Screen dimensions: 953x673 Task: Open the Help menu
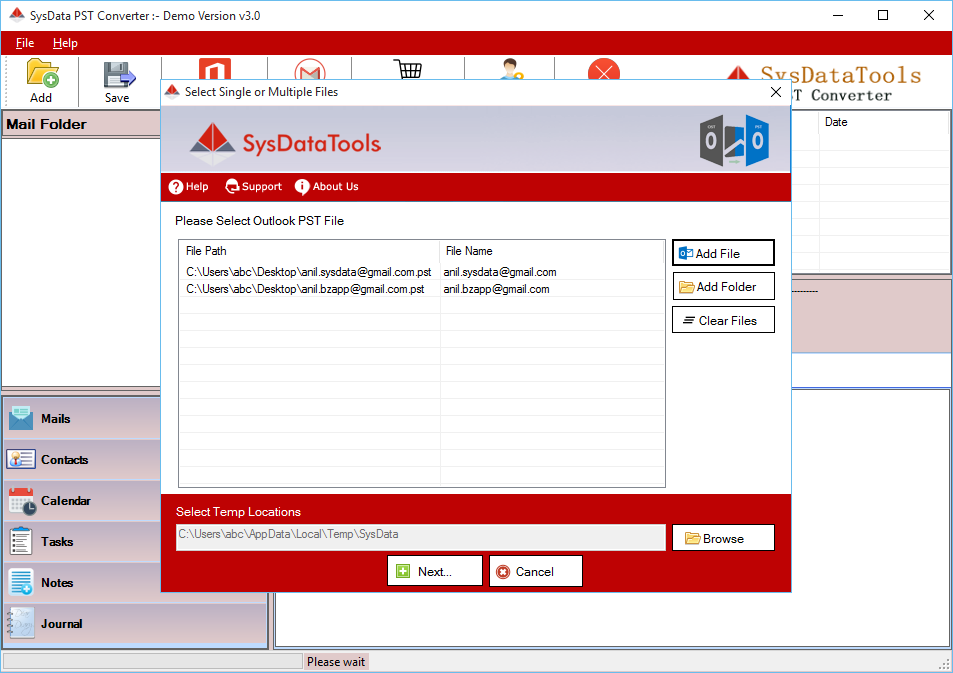[65, 43]
